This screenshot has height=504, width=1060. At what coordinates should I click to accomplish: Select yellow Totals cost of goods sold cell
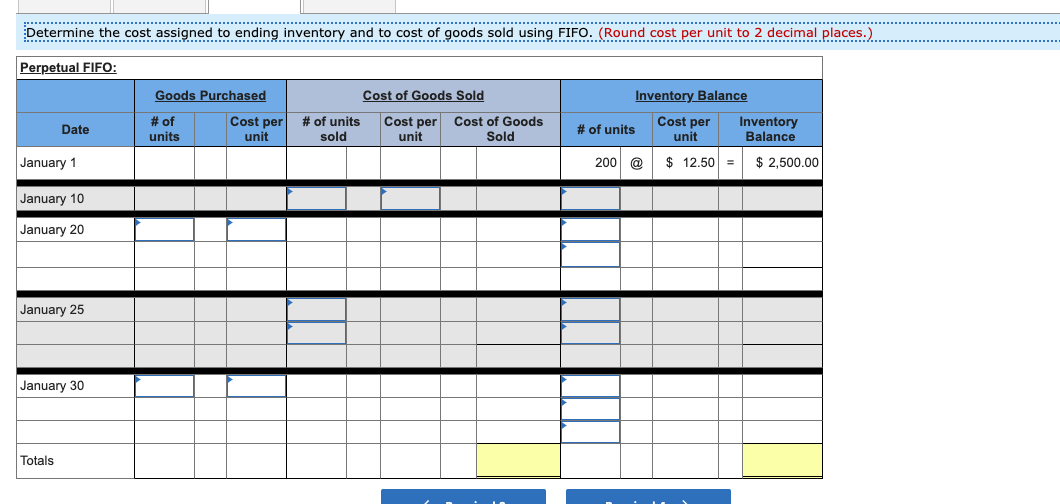click(x=518, y=460)
